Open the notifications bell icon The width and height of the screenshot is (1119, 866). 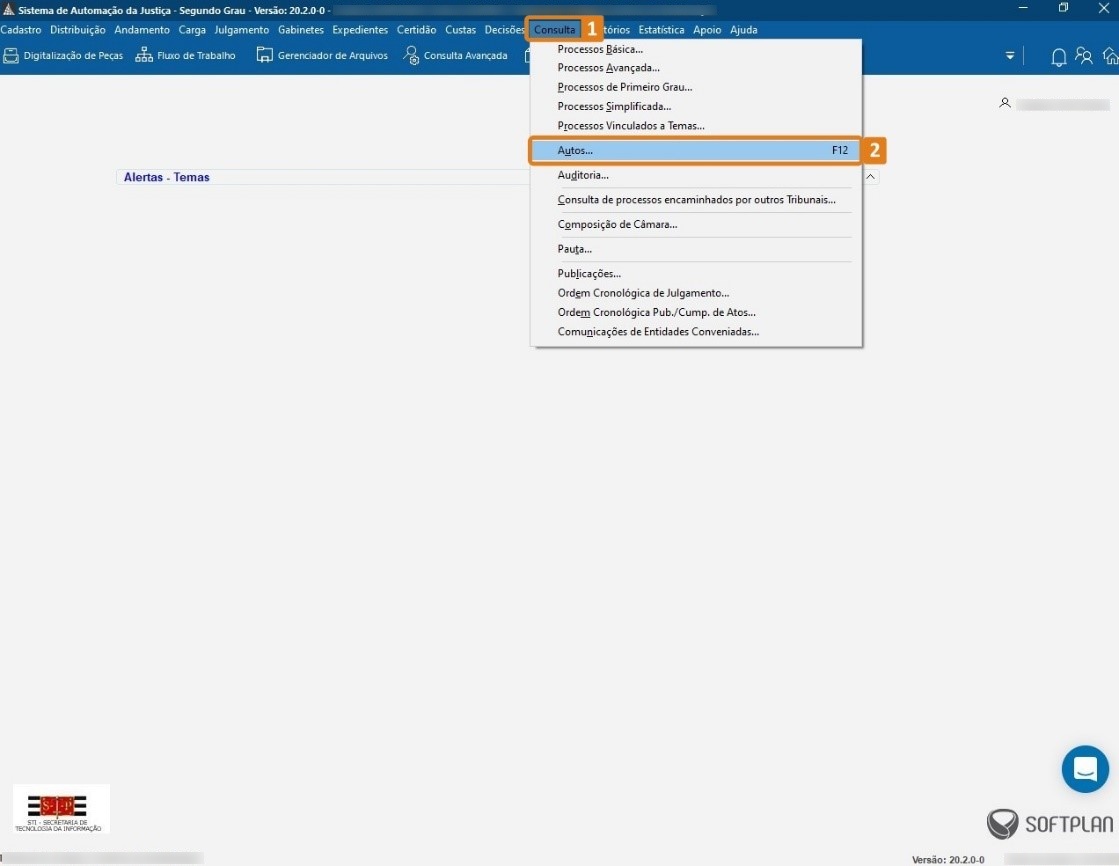coord(1059,57)
